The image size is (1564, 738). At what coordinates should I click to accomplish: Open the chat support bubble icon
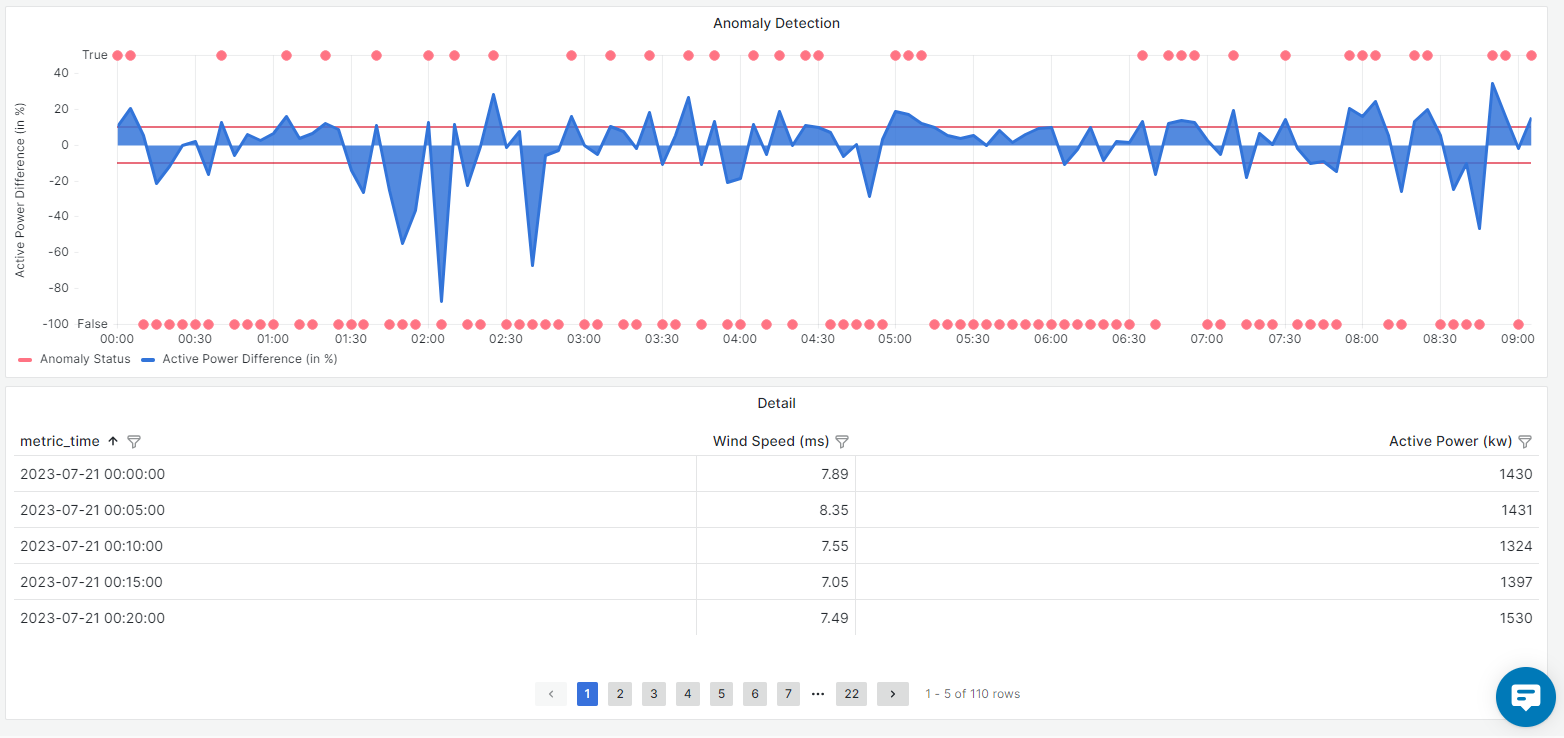coord(1525,696)
